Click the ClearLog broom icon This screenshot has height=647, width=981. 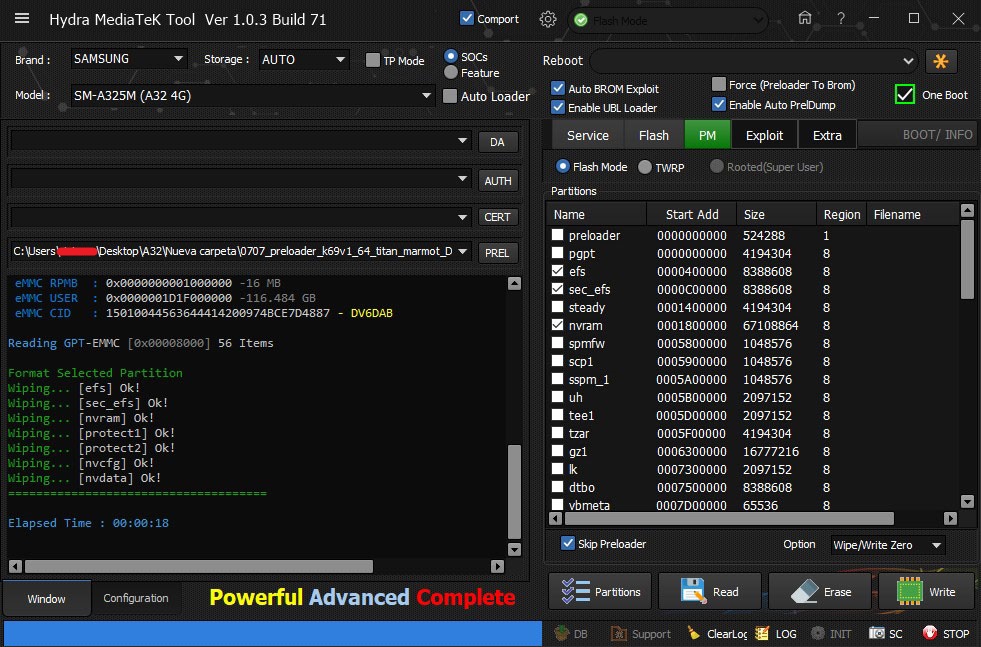pos(694,633)
